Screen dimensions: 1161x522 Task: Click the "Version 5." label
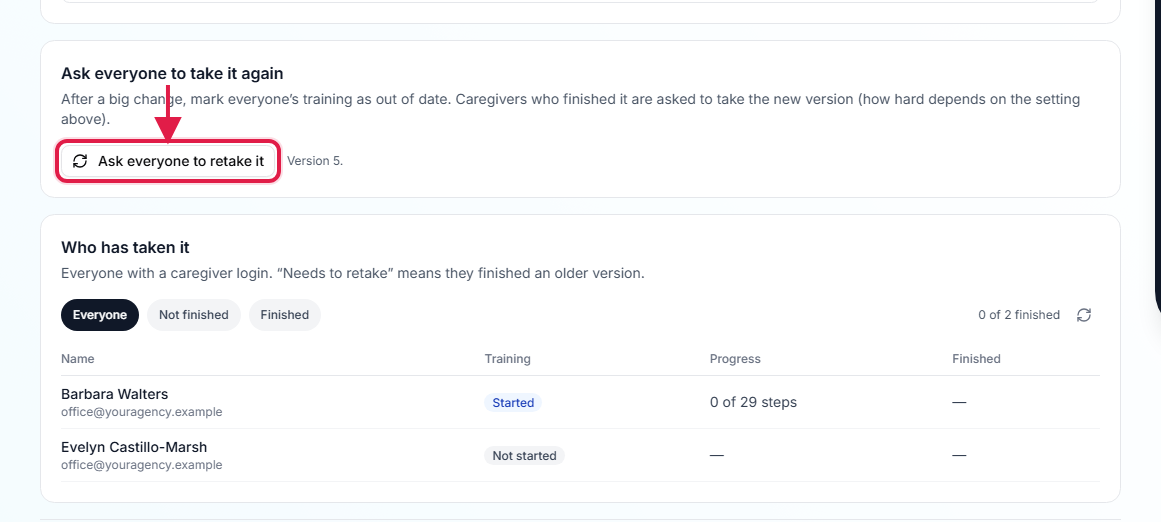click(x=315, y=161)
